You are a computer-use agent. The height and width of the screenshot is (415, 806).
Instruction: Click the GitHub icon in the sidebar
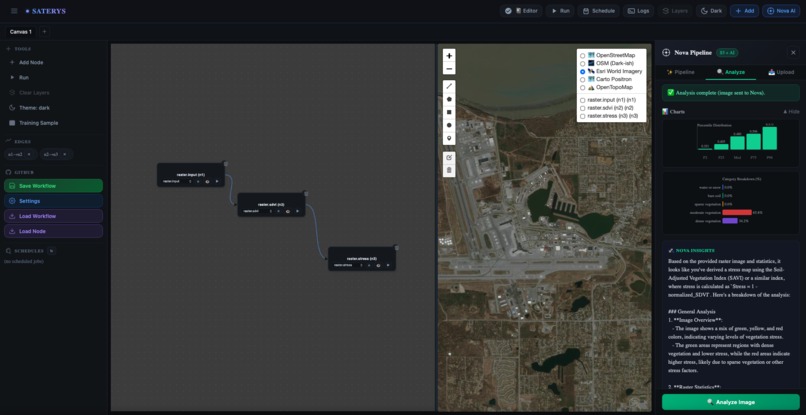8,172
